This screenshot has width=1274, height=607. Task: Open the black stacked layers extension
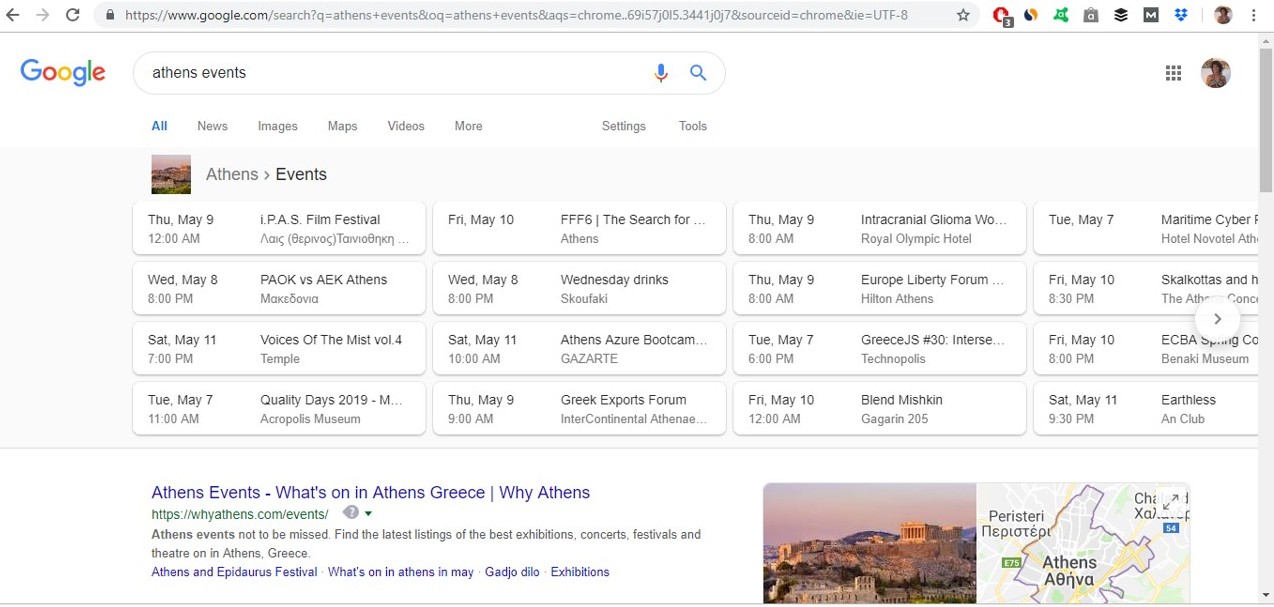point(1121,15)
